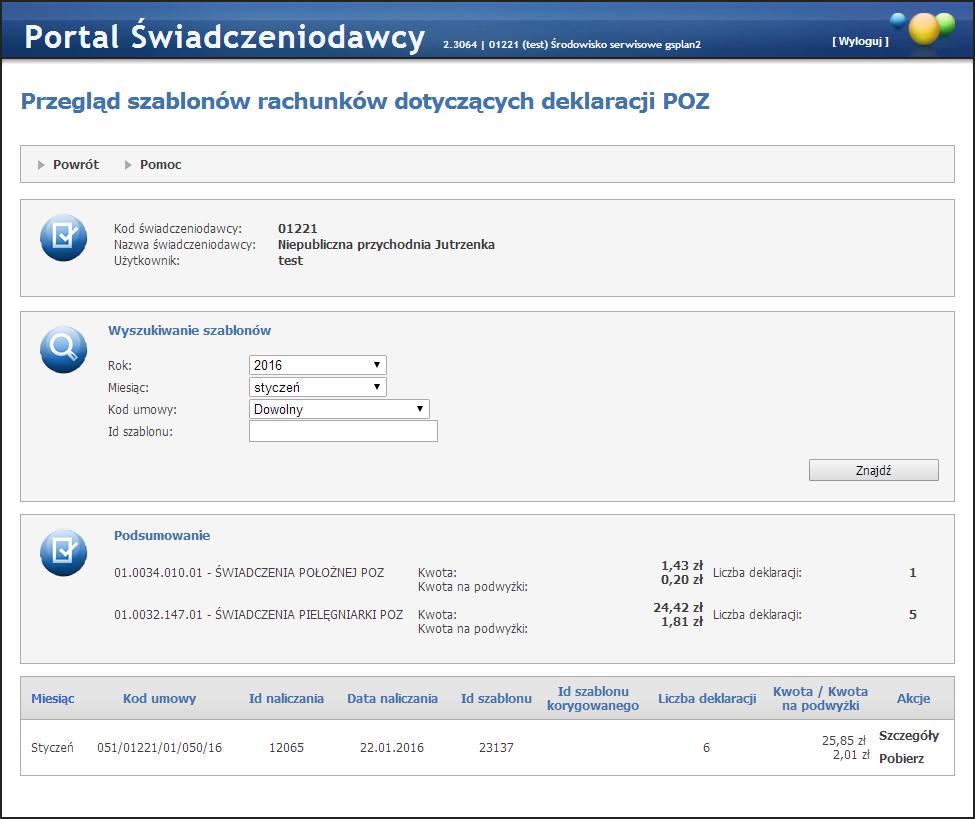Select Id naliczania value 12065
Screen dimensions: 975x819
tap(286, 747)
